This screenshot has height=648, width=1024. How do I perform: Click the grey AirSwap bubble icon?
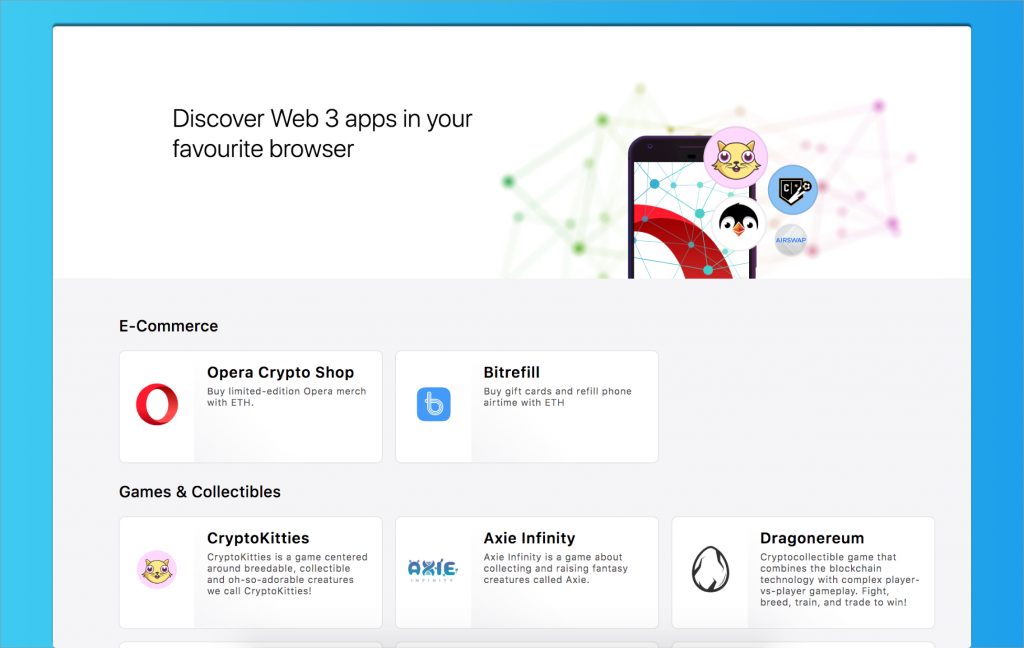[790, 240]
